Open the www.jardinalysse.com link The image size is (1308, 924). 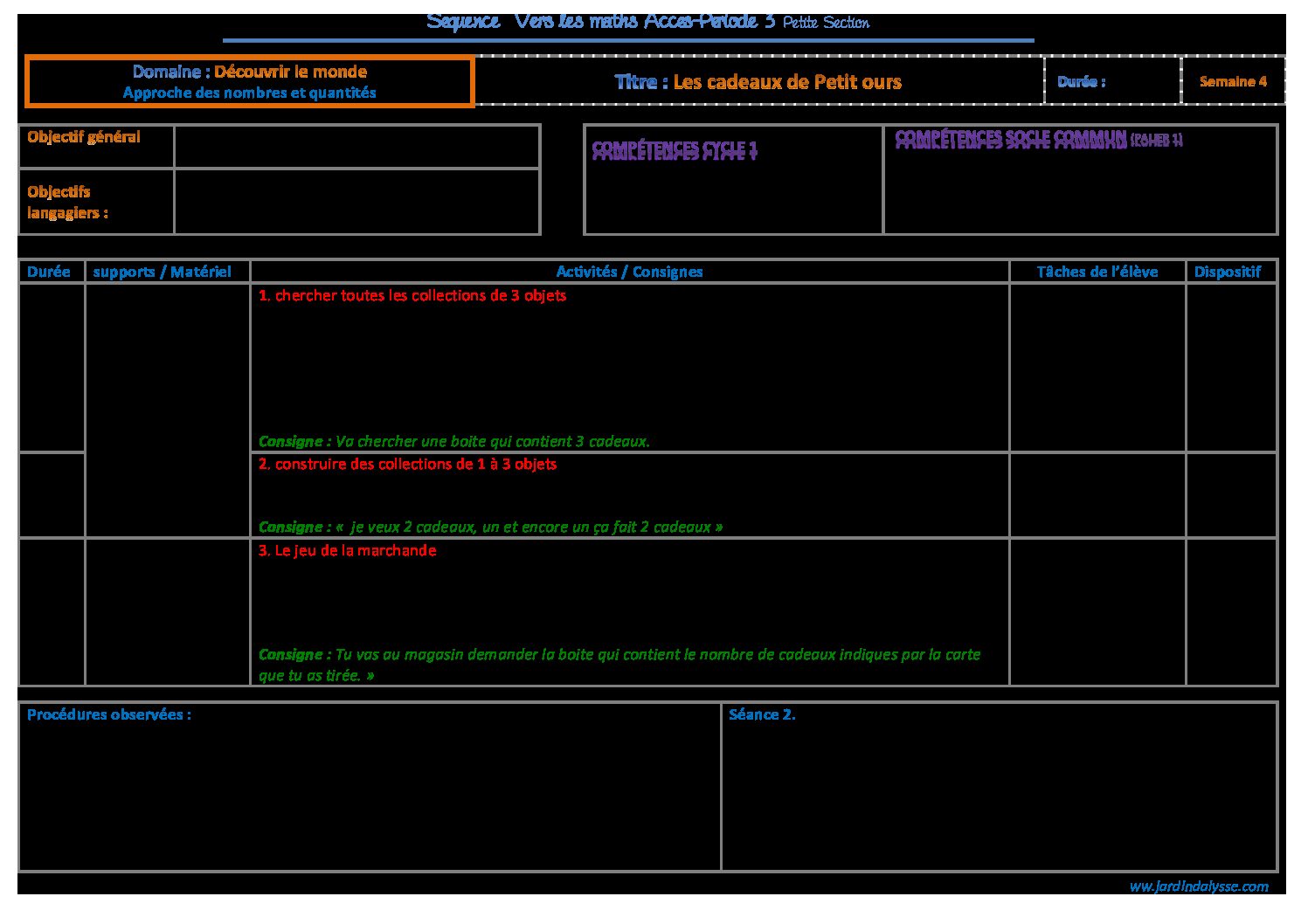1198,886
